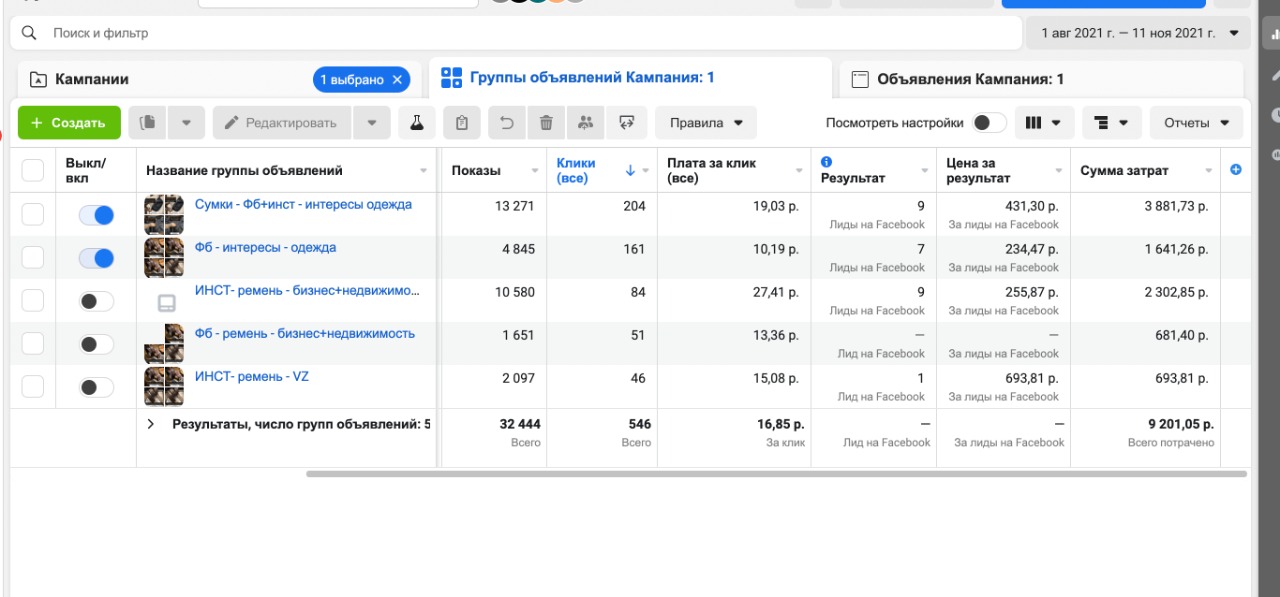Check the box for ИНСТ- ремень - VZ row
The image size is (1280, 597).
coord(33,386)
